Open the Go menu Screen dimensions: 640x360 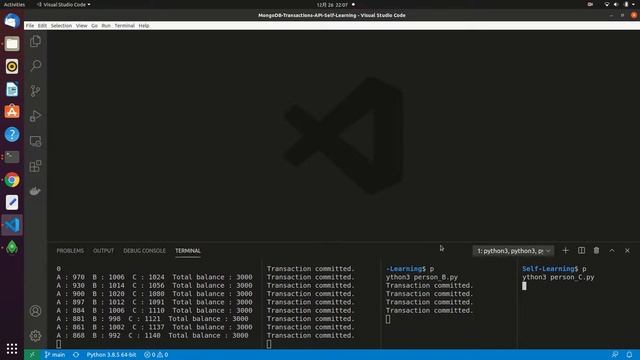[x=94, y=25]
